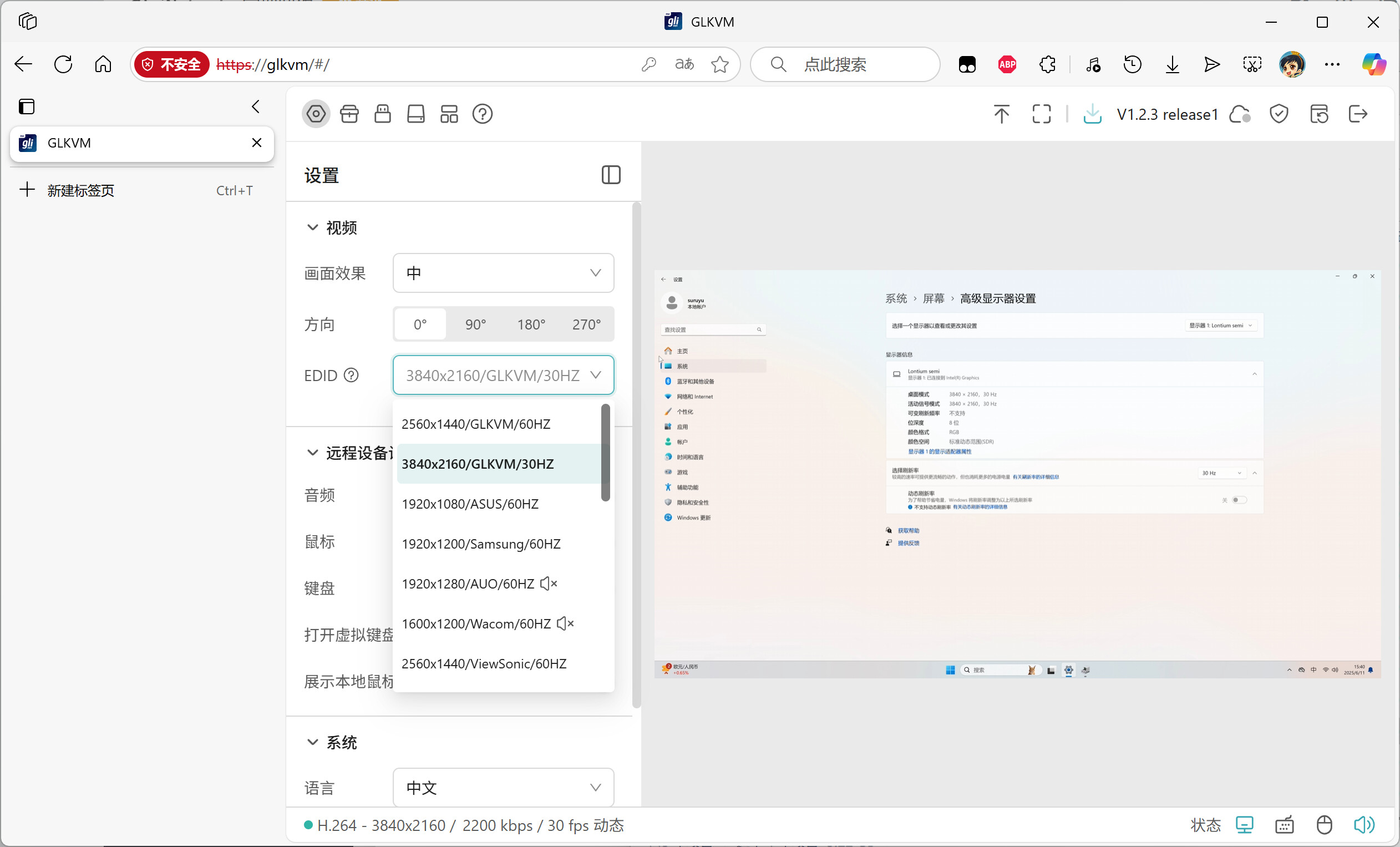Screen dimensions: 1400x847
Task: Open the toolbox icon in GLKVM toolbar
Action: pyautogui.click(x=349, y=114)
